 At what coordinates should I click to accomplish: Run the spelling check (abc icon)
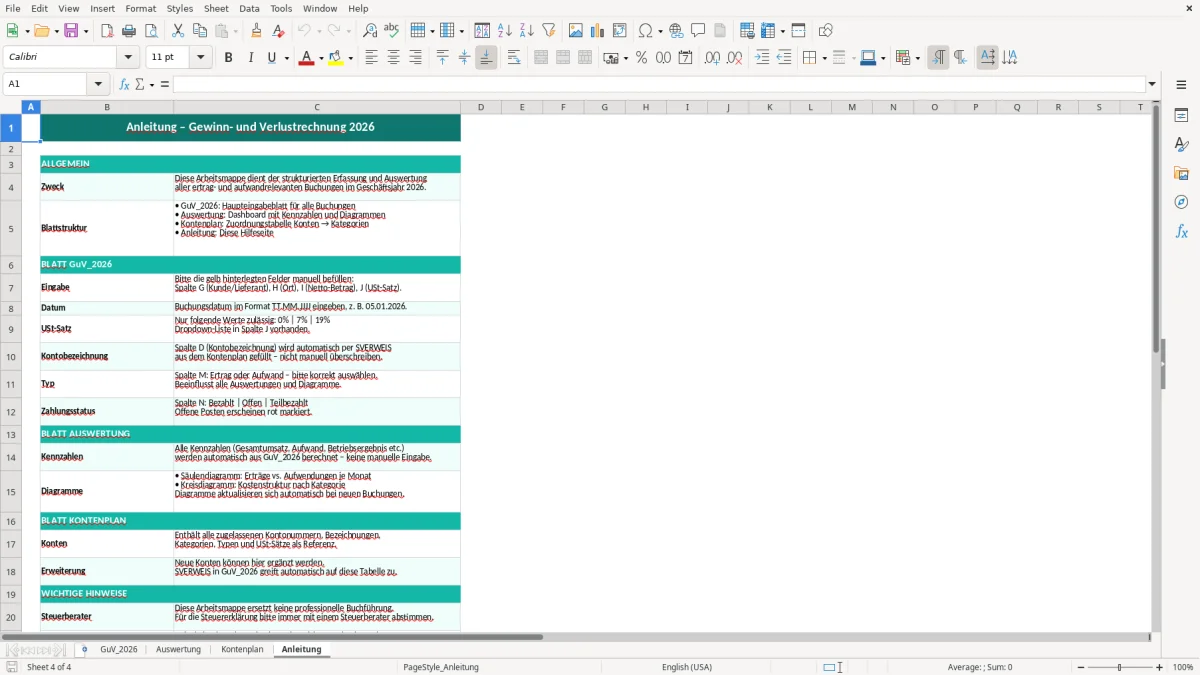coord(391,31)
